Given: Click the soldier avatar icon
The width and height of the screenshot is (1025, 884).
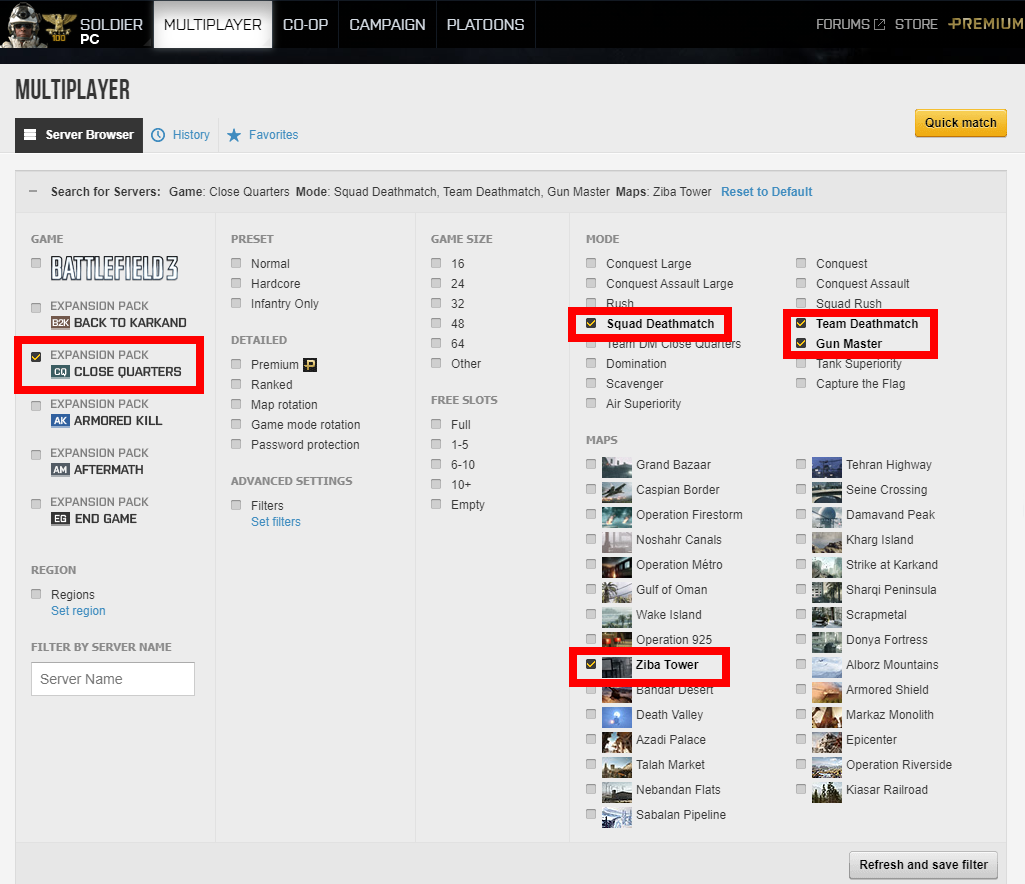Looking at the screenshot, I should click(21, 24).
